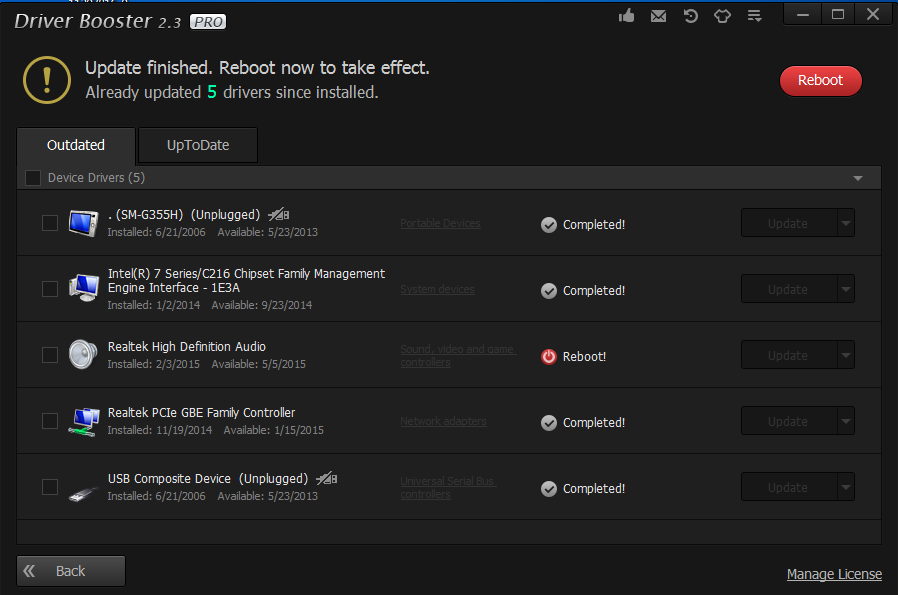This screenshot has height=595, width=898.
Task: Select the Realtek PCIe GBE Family Controller name
Action: click(202, 412)
